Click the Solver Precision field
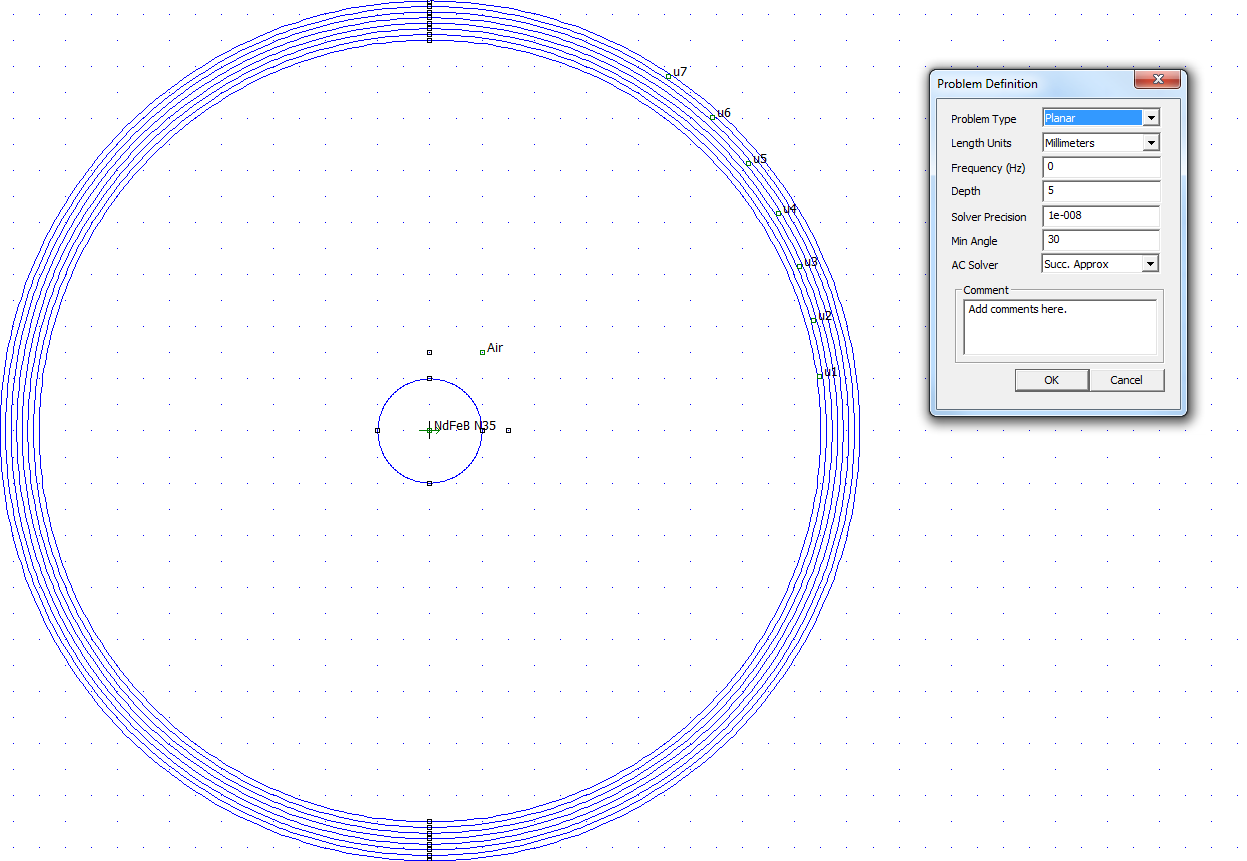This screenshot has height=861, width=1247. pos(1100,216)
